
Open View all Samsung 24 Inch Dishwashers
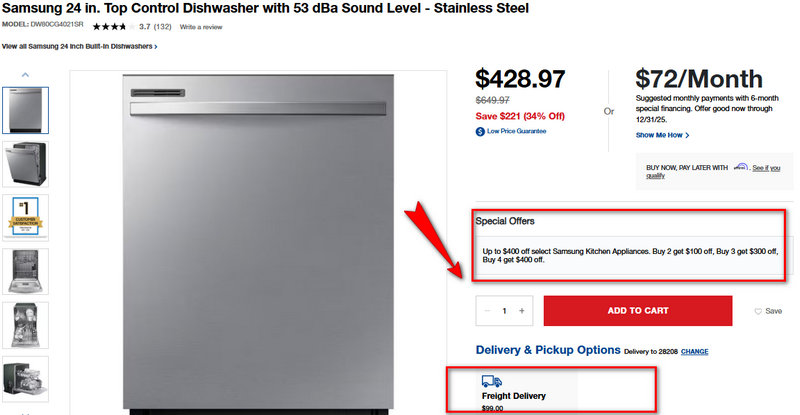click(79, 47)
